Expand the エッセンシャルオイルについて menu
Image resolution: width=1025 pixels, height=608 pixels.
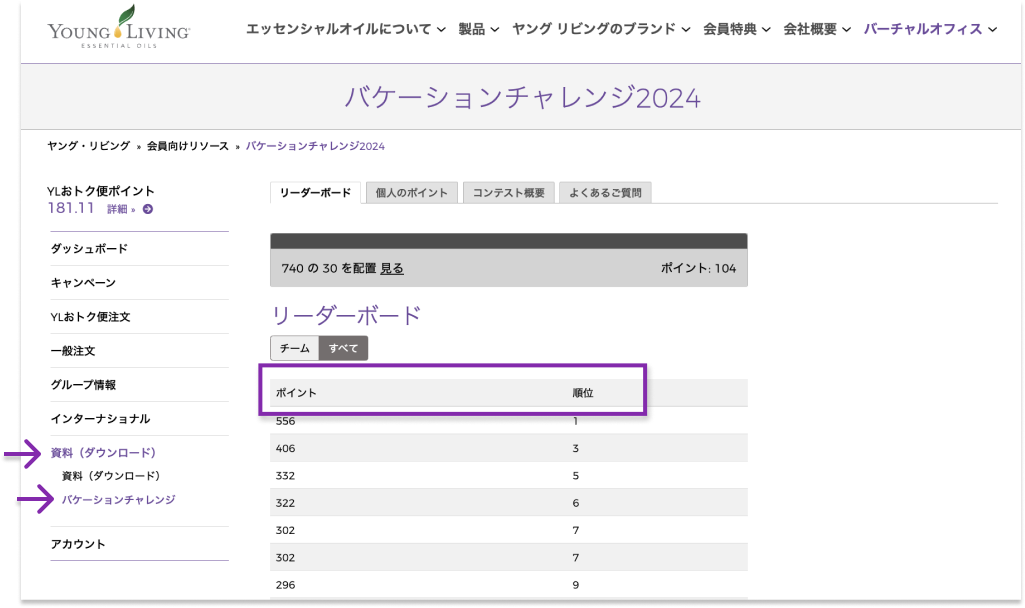345,29
